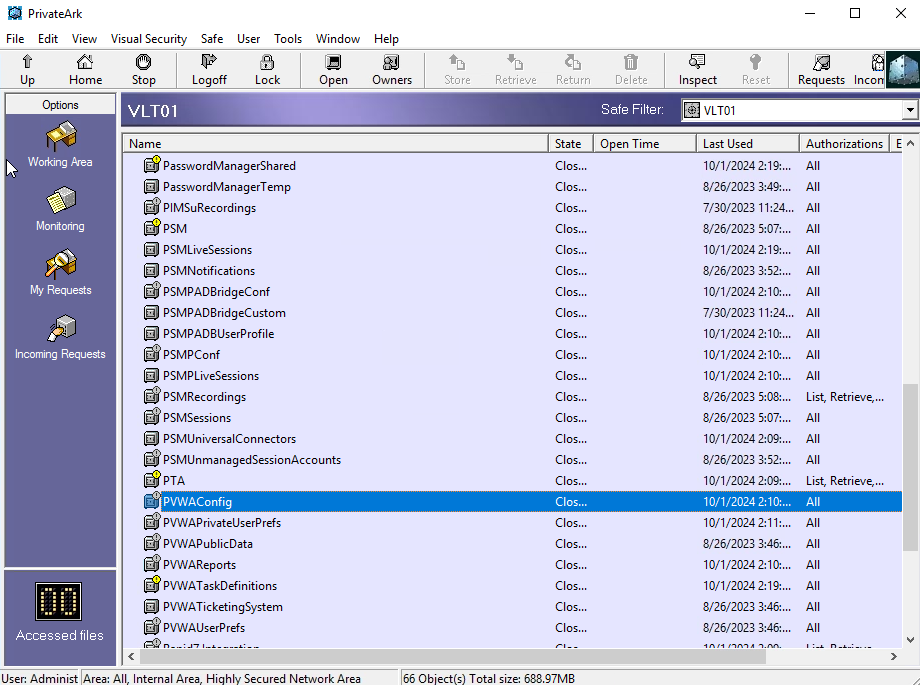Select the Logoff icon in the toolbar

[208, 69]
